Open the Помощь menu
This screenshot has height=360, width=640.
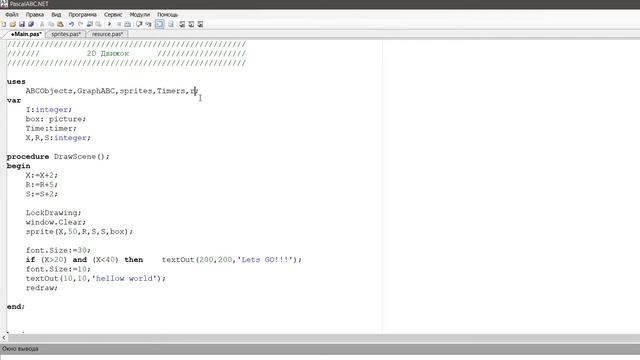[x=167, y=15]
